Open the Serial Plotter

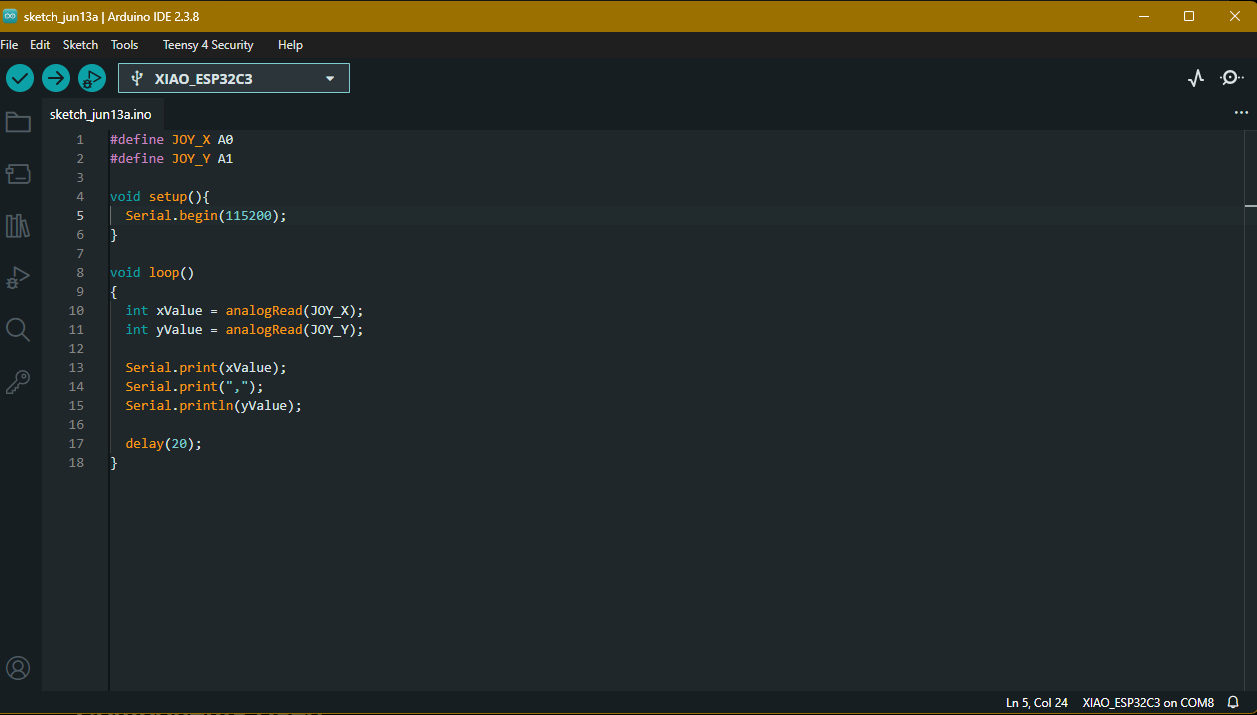[x=1196, y=78]
